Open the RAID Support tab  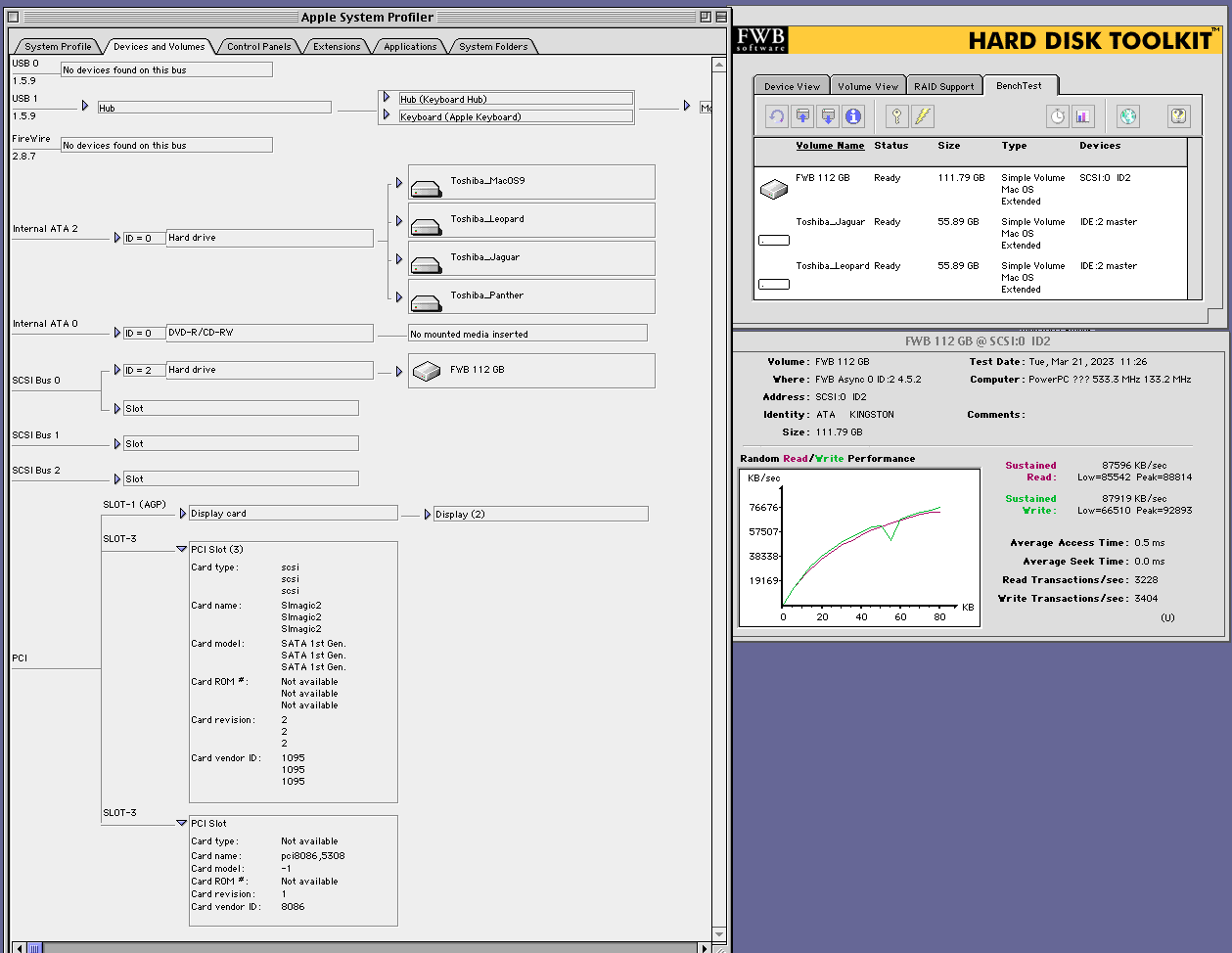tap(944, 86)
